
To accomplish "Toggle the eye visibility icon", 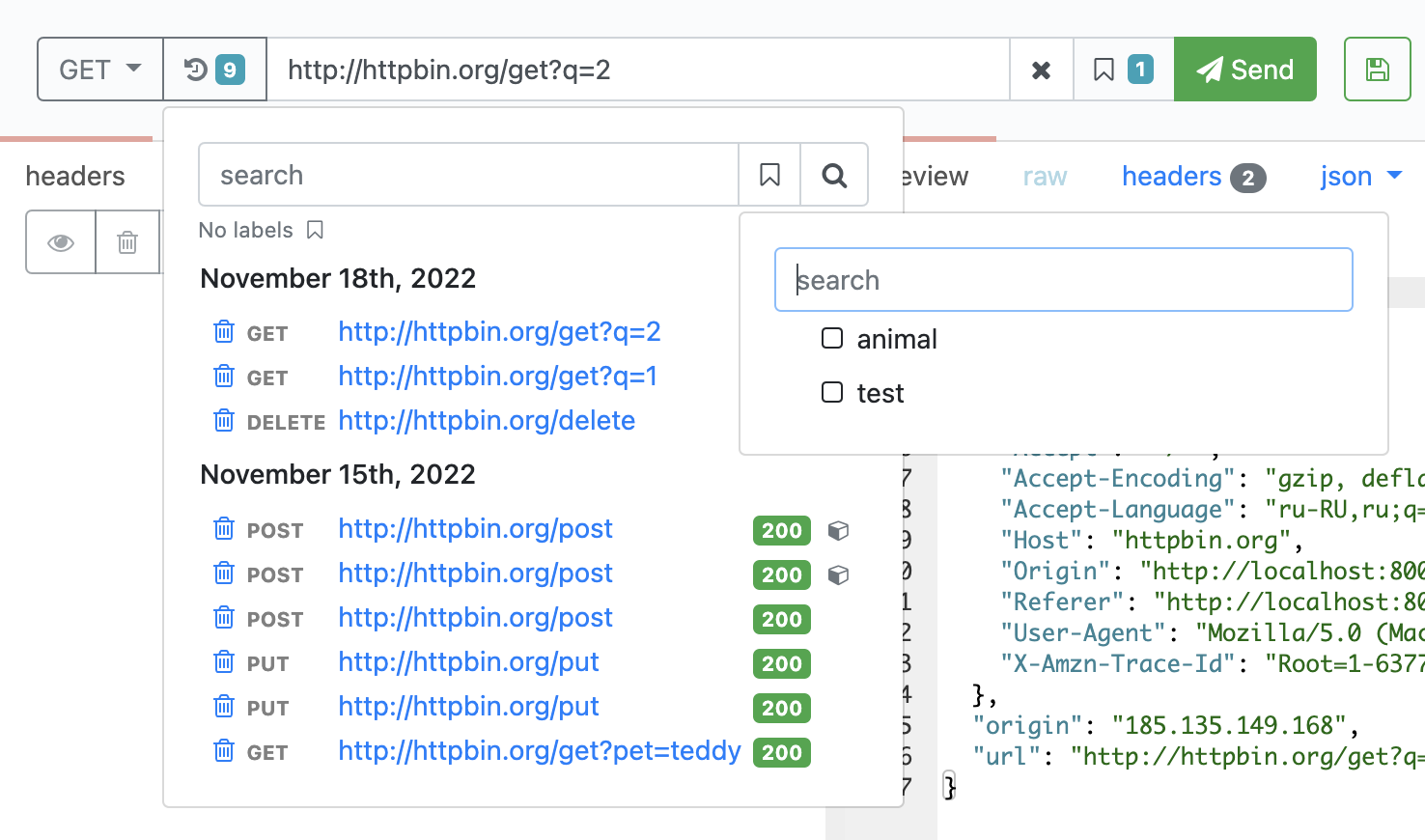I will tap(60, 242).
